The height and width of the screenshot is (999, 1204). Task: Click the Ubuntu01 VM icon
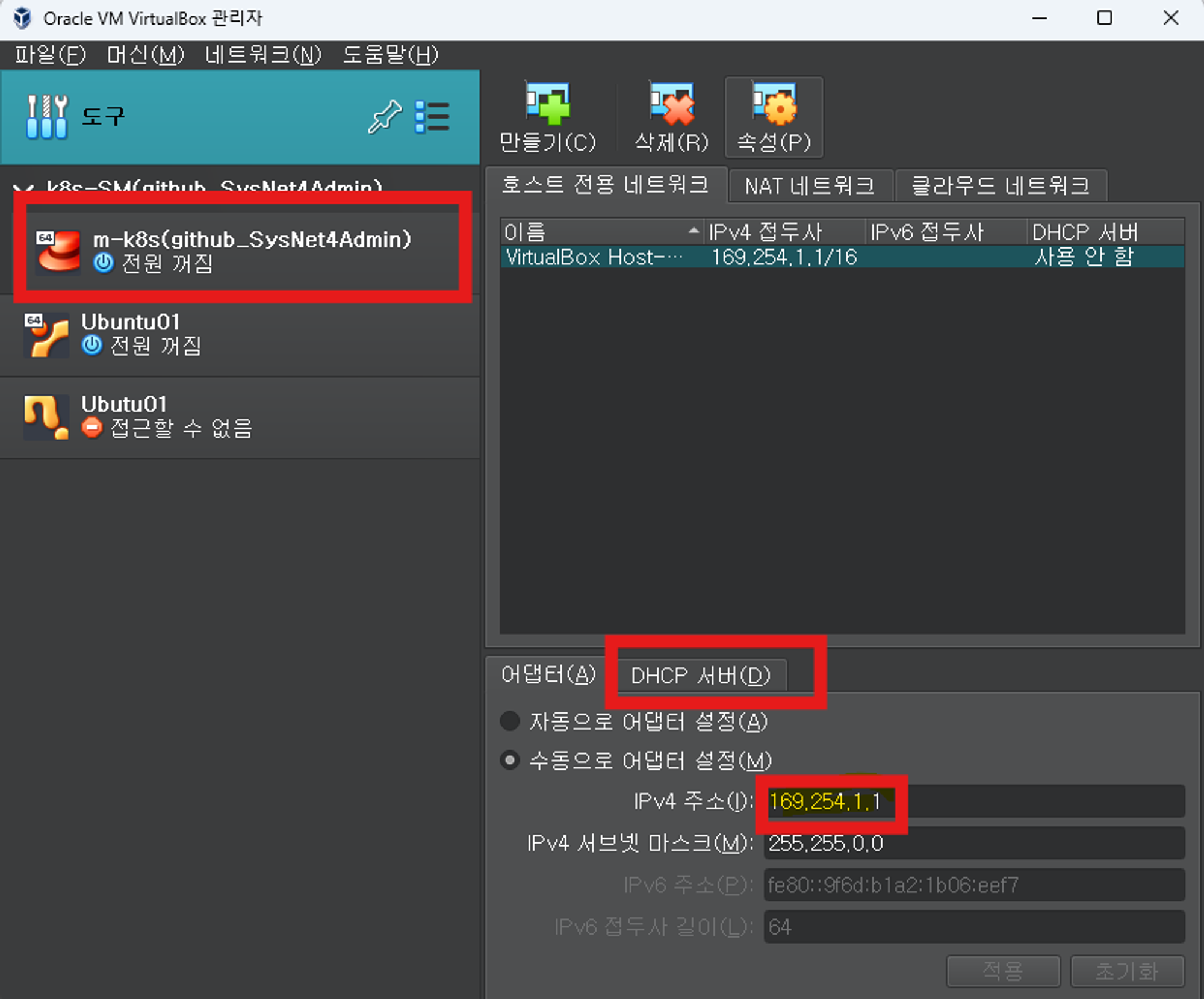click(x=46, y=335)
